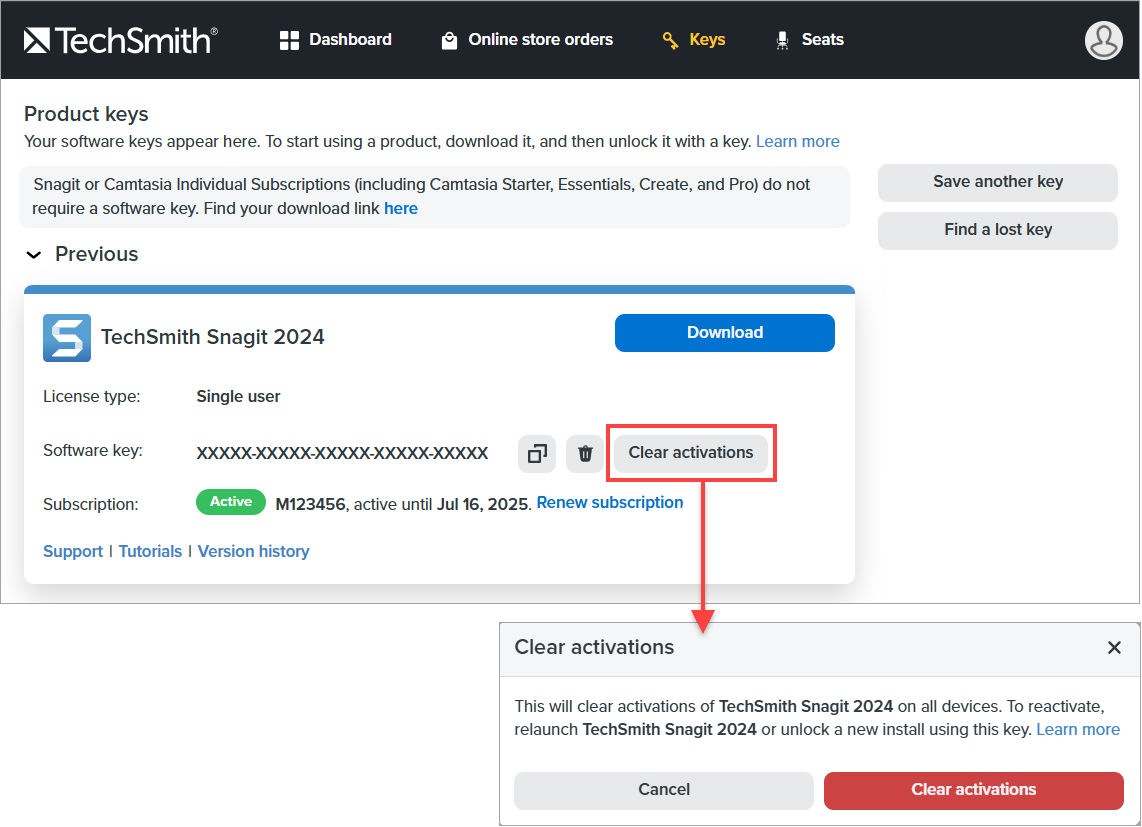The image size is (1142, 827).
Task: Collapse the Previous section chevron
Action: pos(34,254)
